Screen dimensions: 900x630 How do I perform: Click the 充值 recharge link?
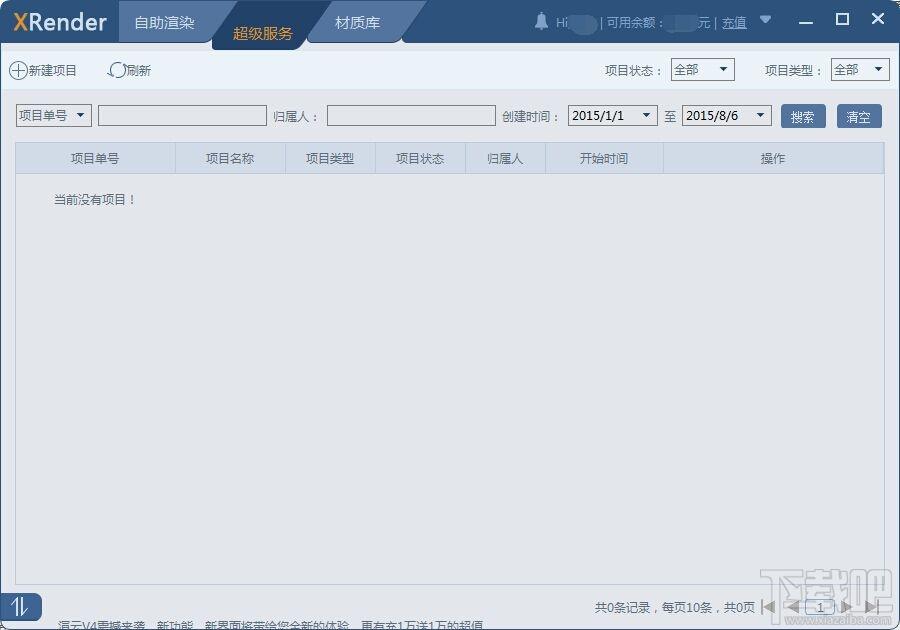(x=734, y=22)
